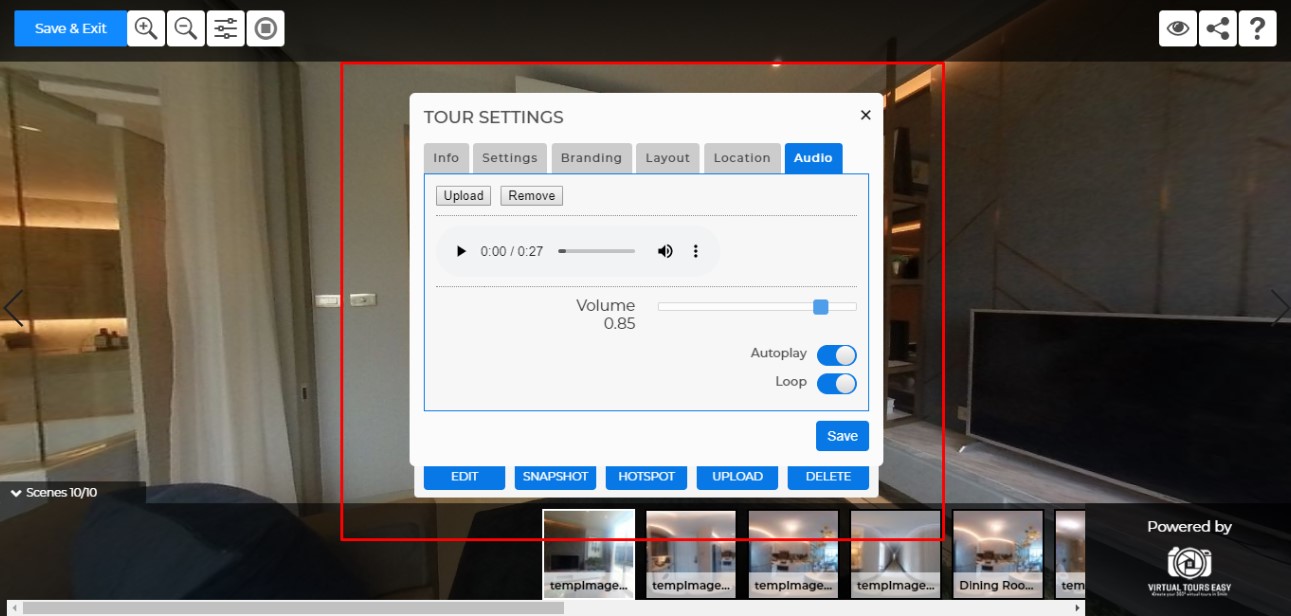1291x616 pixels.
Task: Open the Location tab
Action: 741,157
